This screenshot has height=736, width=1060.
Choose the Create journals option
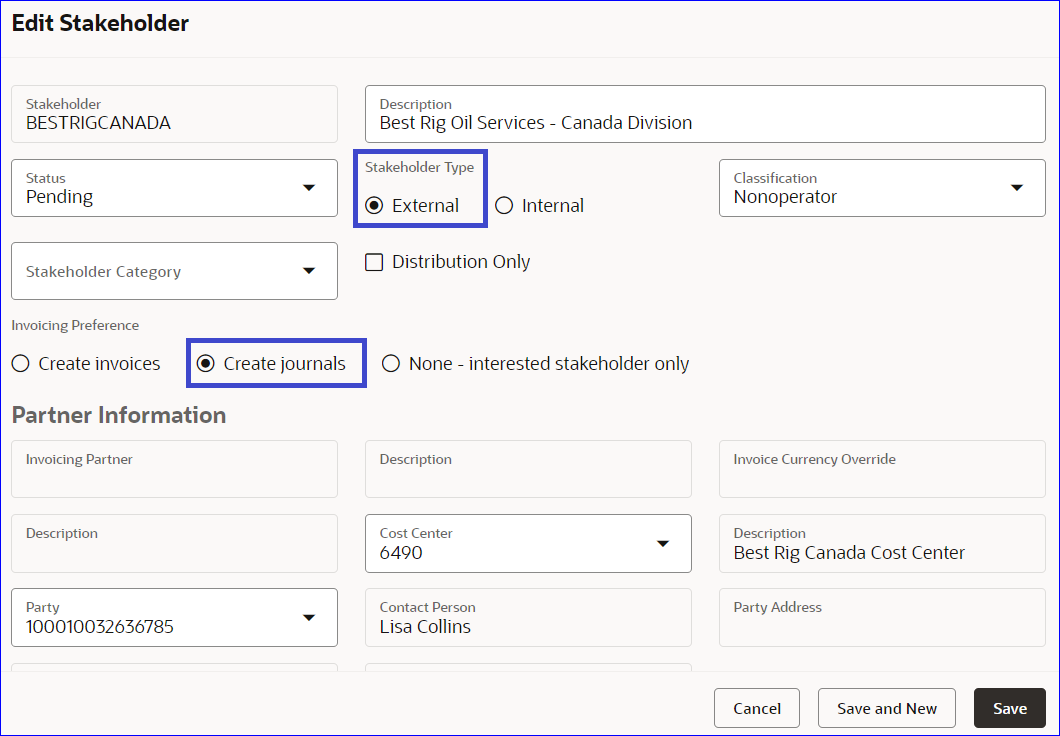tap(207, 364)
